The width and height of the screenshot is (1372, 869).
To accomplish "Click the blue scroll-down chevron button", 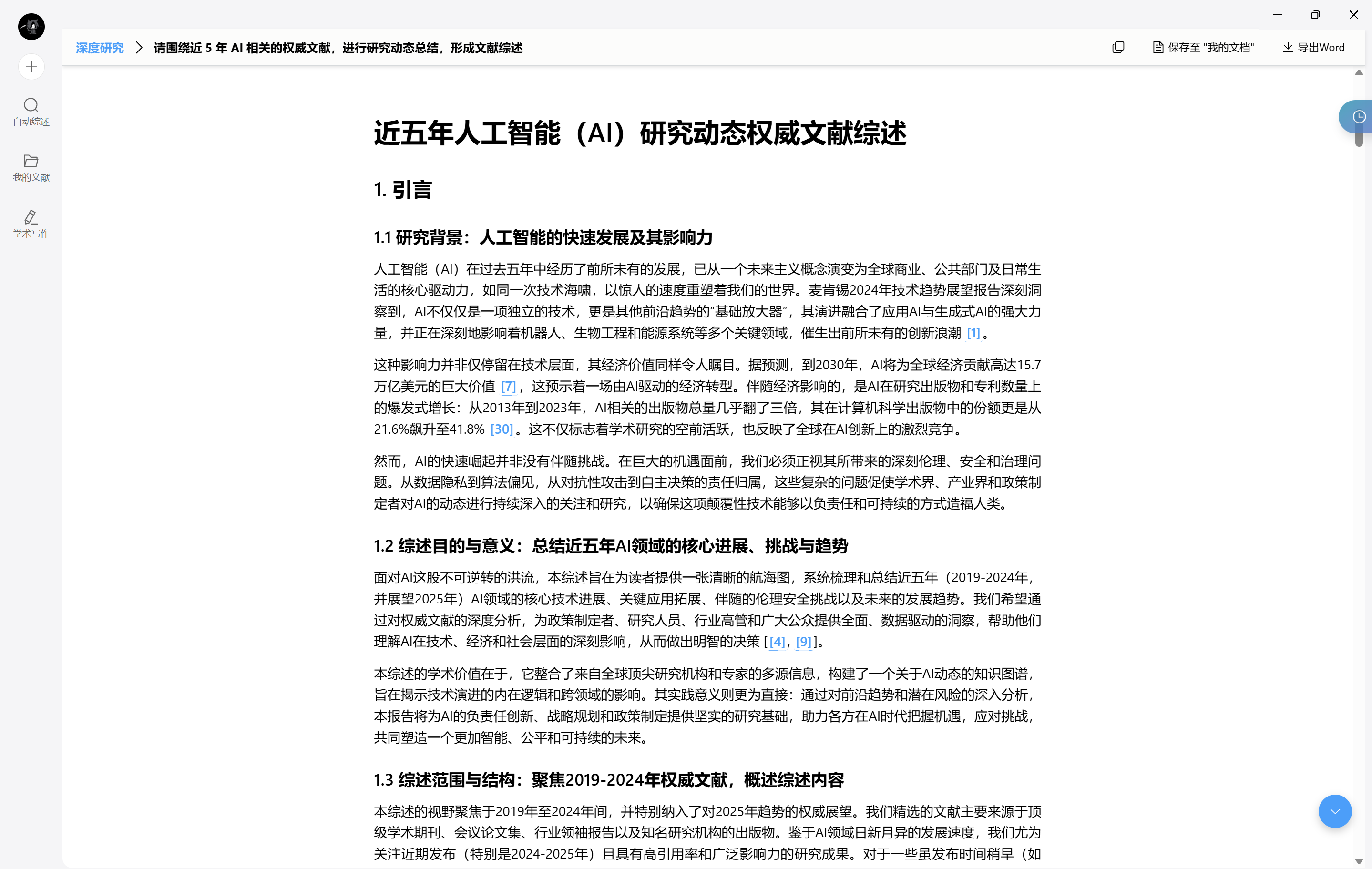I will coord(1334,811).
